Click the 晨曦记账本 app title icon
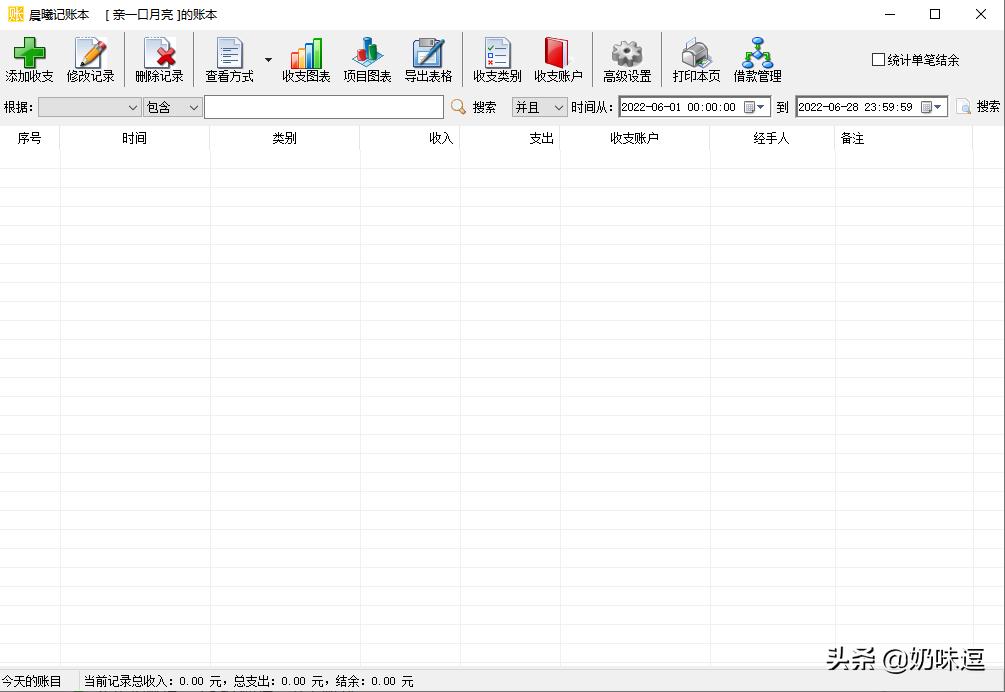 (15, 14)
